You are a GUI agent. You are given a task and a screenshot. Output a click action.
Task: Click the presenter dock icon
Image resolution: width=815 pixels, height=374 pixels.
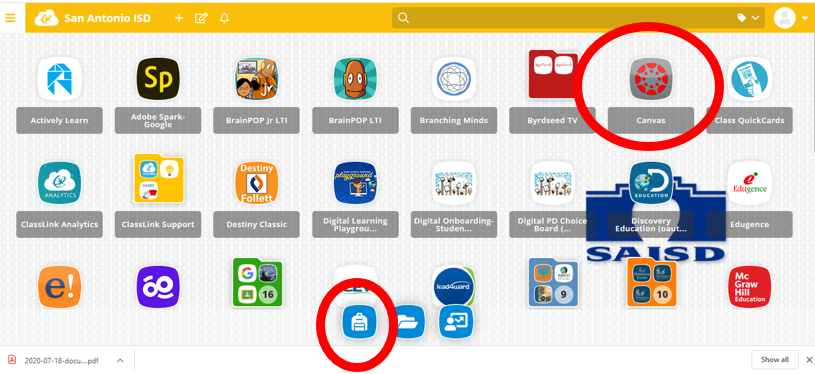pos(456,322)
